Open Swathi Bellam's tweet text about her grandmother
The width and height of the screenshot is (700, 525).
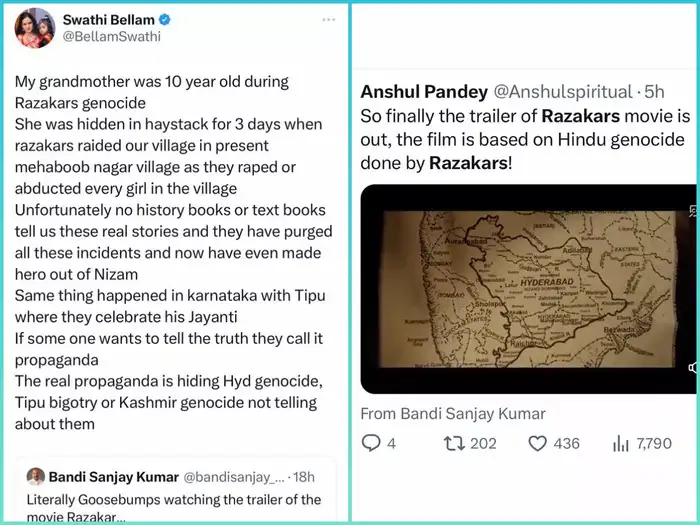click(170, 252)
